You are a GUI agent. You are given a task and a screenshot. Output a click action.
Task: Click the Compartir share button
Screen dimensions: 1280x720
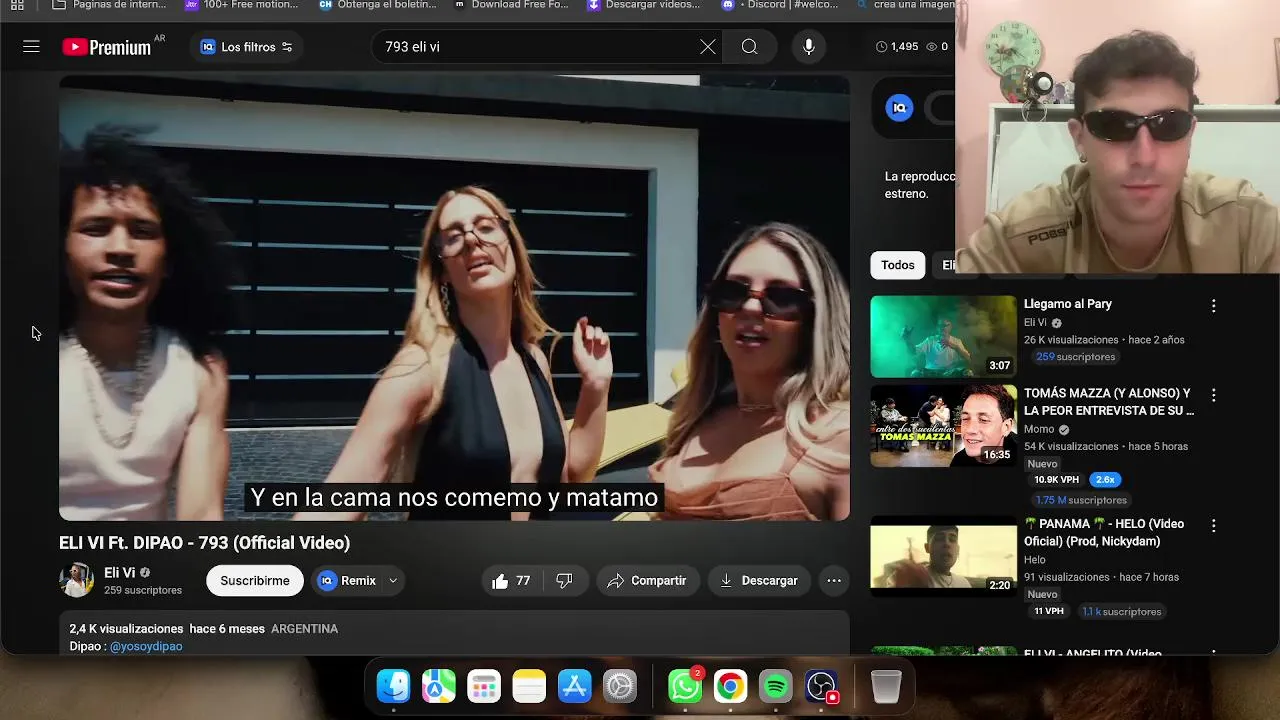(x=646, y=580)
